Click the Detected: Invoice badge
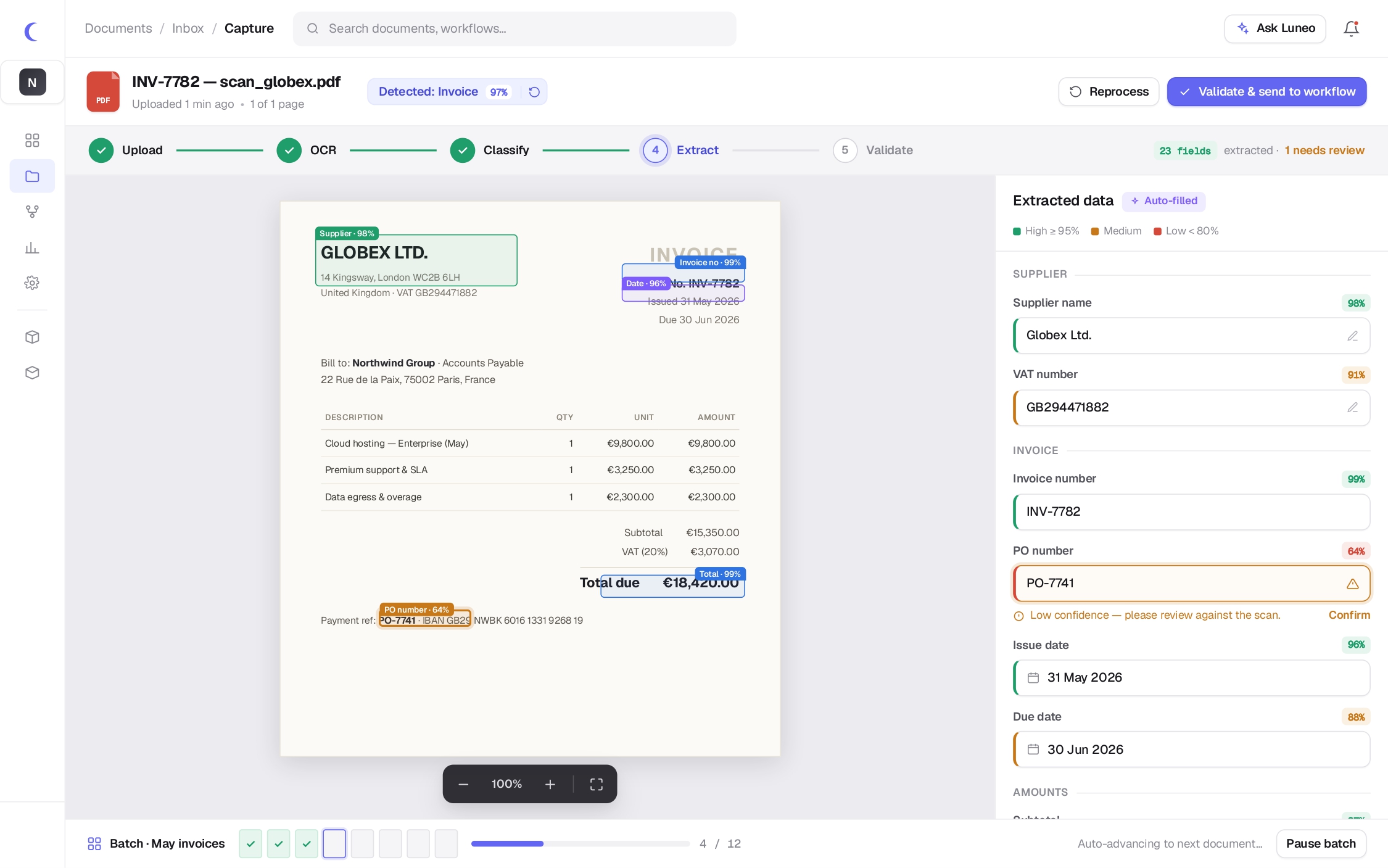 pos(457,92)
